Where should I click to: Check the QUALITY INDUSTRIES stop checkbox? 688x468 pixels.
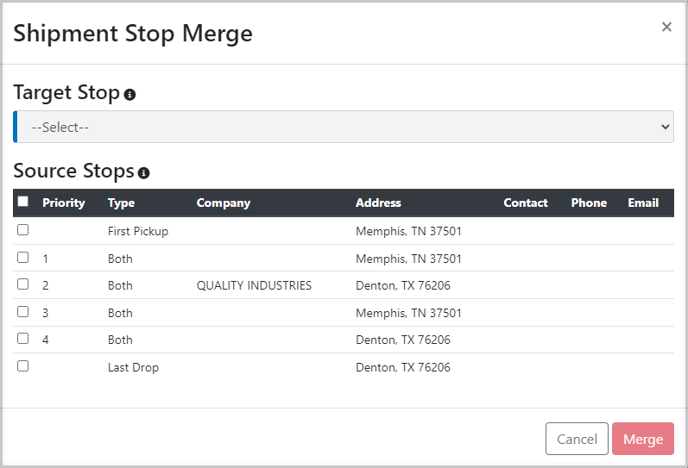click(x=23, y=284)
